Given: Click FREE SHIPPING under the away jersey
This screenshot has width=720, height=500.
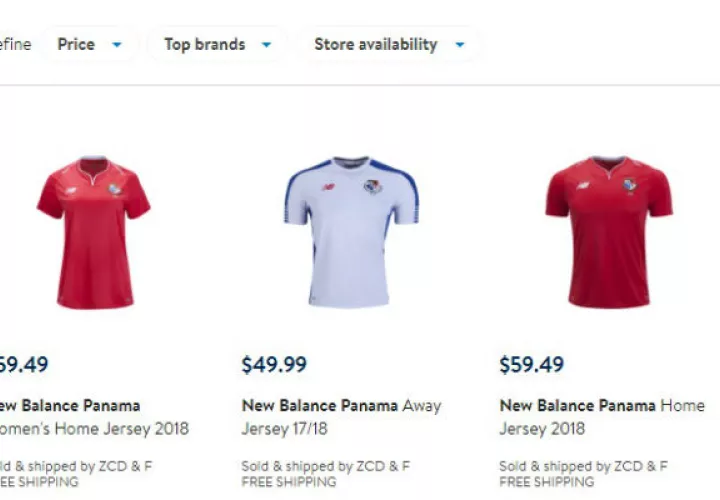Looking at the screenshot, I should (289, 482).
